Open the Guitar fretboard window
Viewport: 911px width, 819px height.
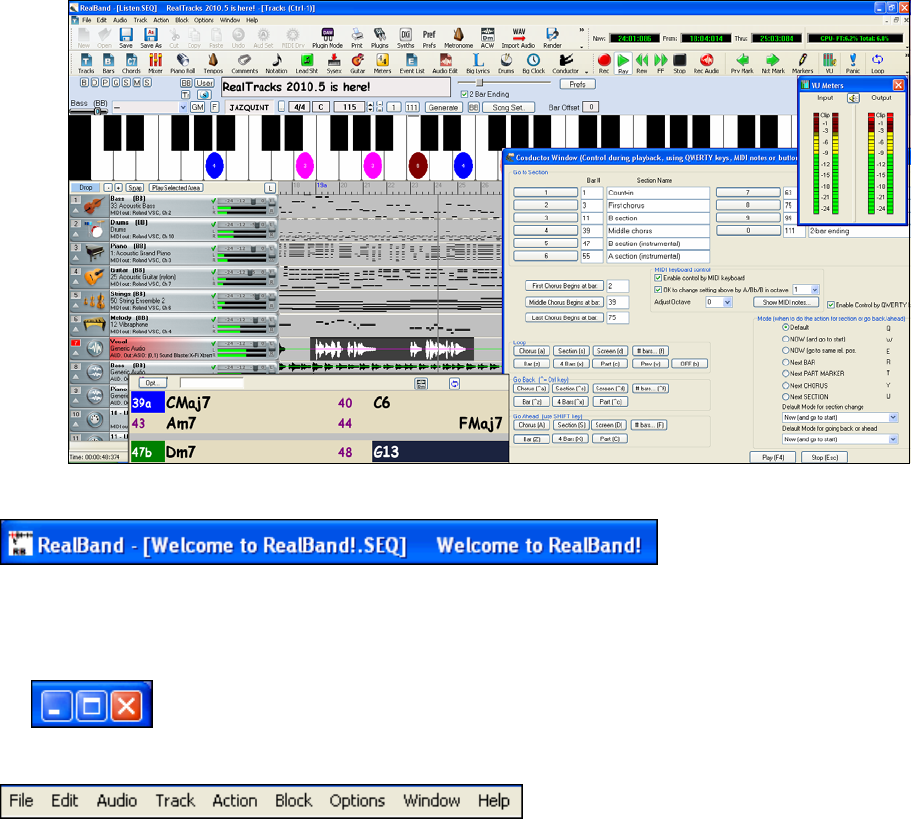[x=358, y=63]
